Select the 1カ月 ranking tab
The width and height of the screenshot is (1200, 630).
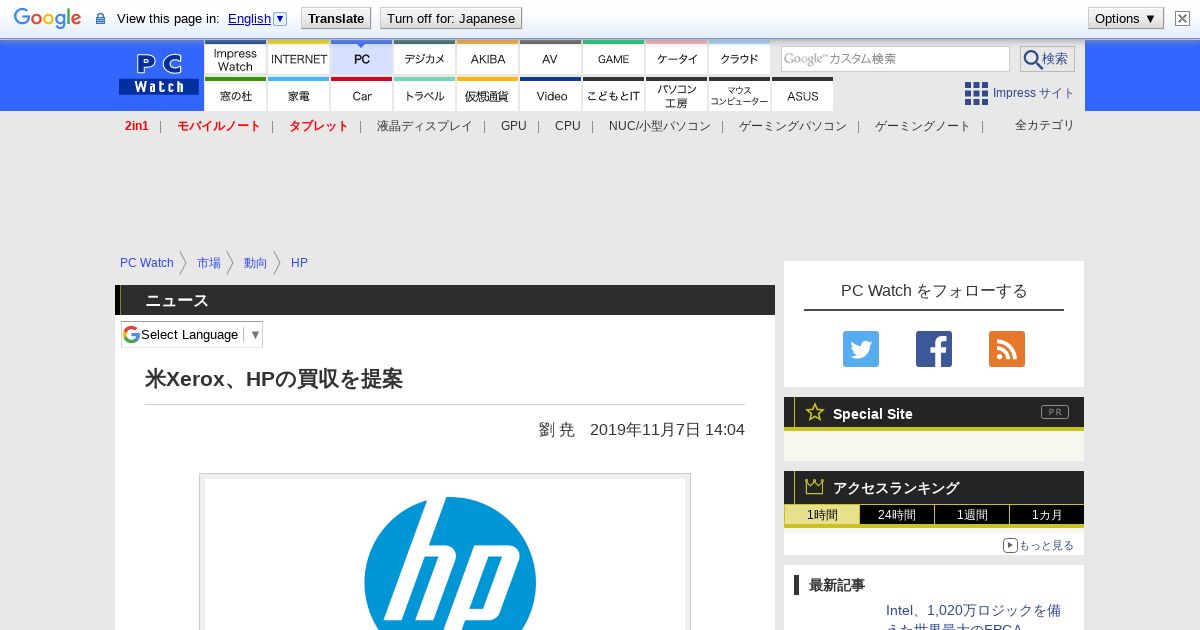(1047, 515)
